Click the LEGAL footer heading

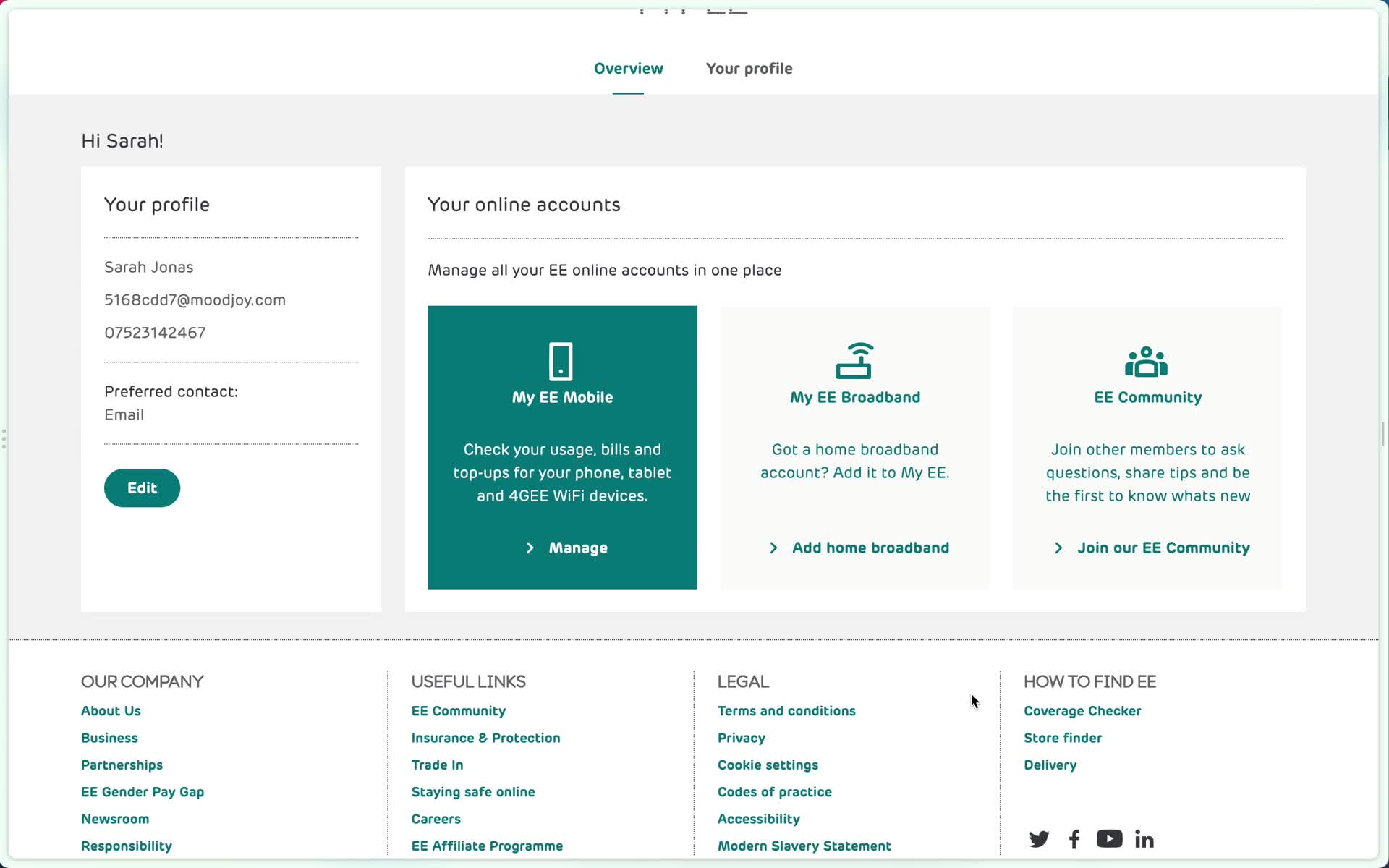pyautogui.click(x=743, y=682)
